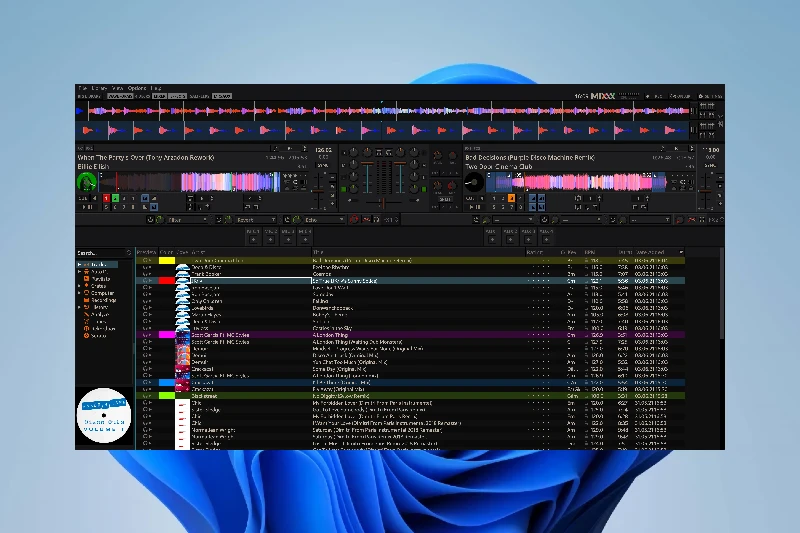Click the black vinyl icon on right deck
The width and height of the screenshot is (800, 533).
click(x=473, y=182)
